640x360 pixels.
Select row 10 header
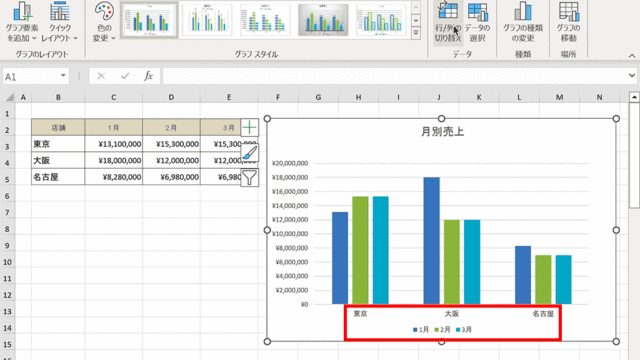click(x=7, y=262)
